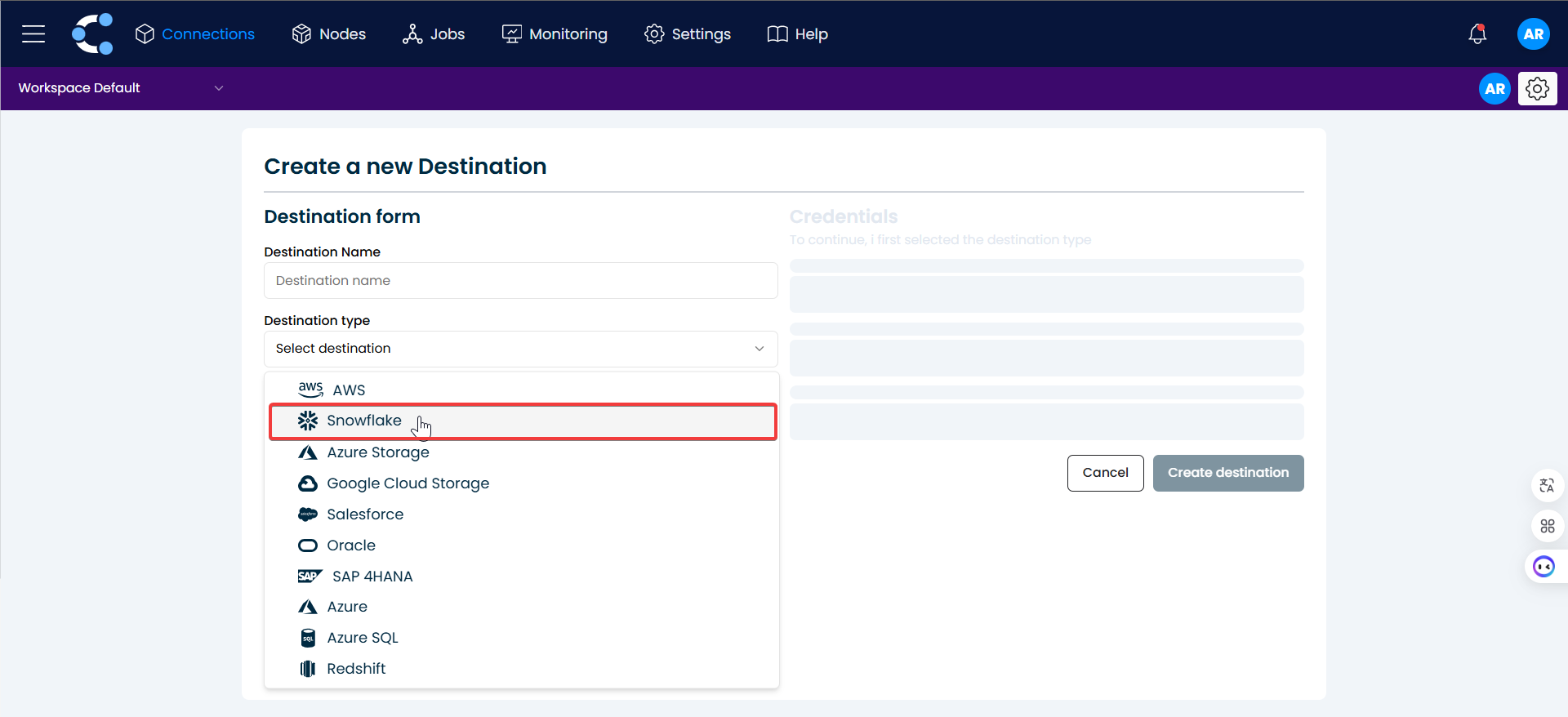This screenshot has width=1568, height=717.
Task: Click the AWS logo icon
Action: (x=310, y=389)
